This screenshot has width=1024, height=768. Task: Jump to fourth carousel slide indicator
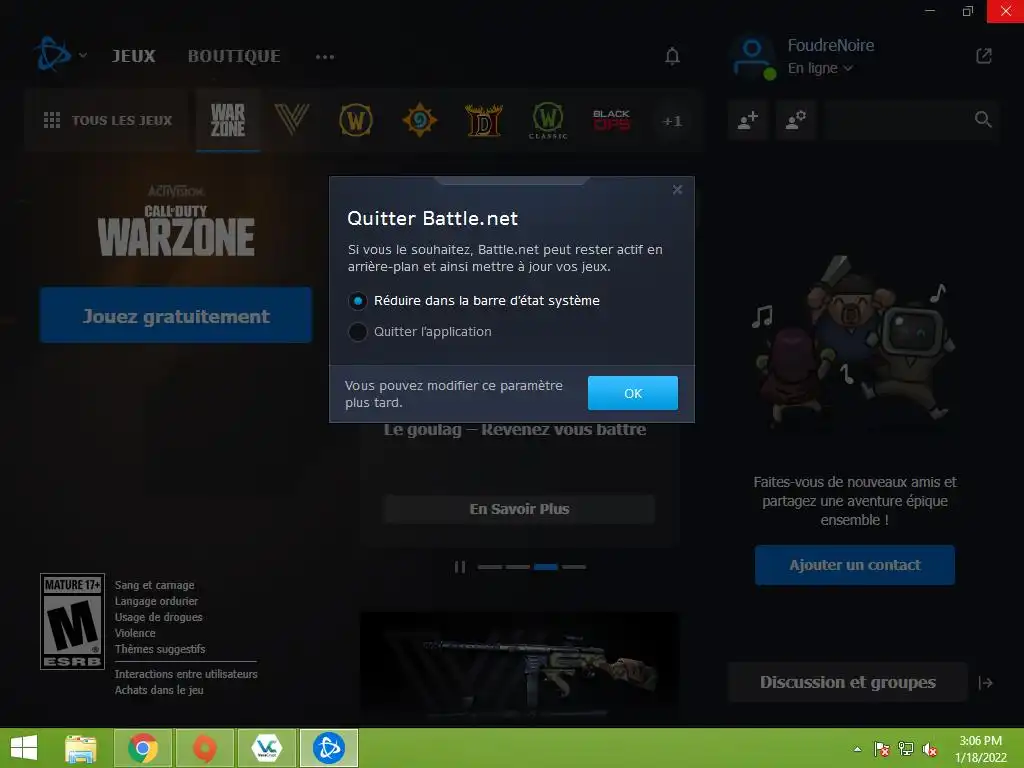(573, 567)
